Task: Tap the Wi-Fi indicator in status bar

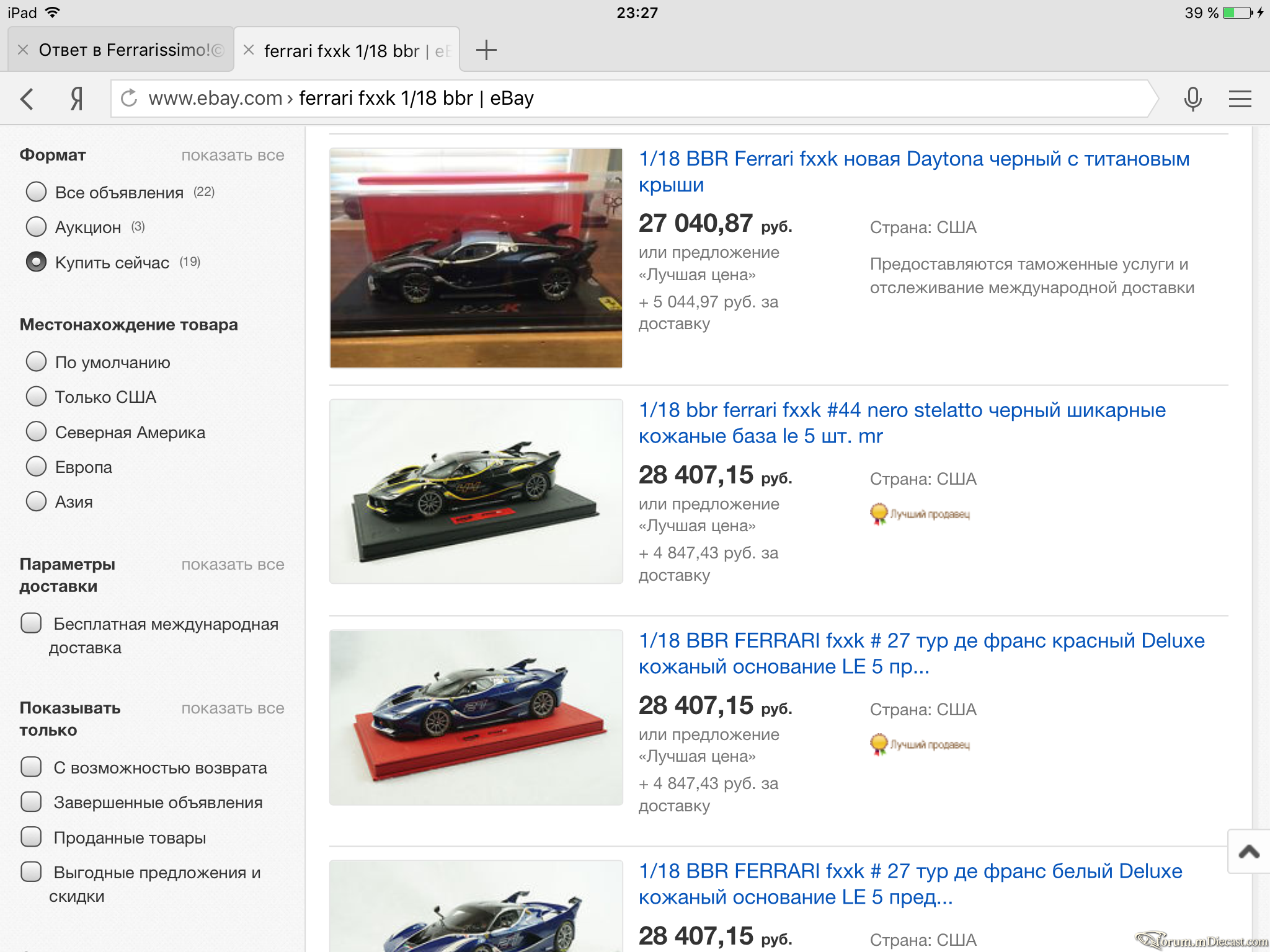Action: (53, 12)
